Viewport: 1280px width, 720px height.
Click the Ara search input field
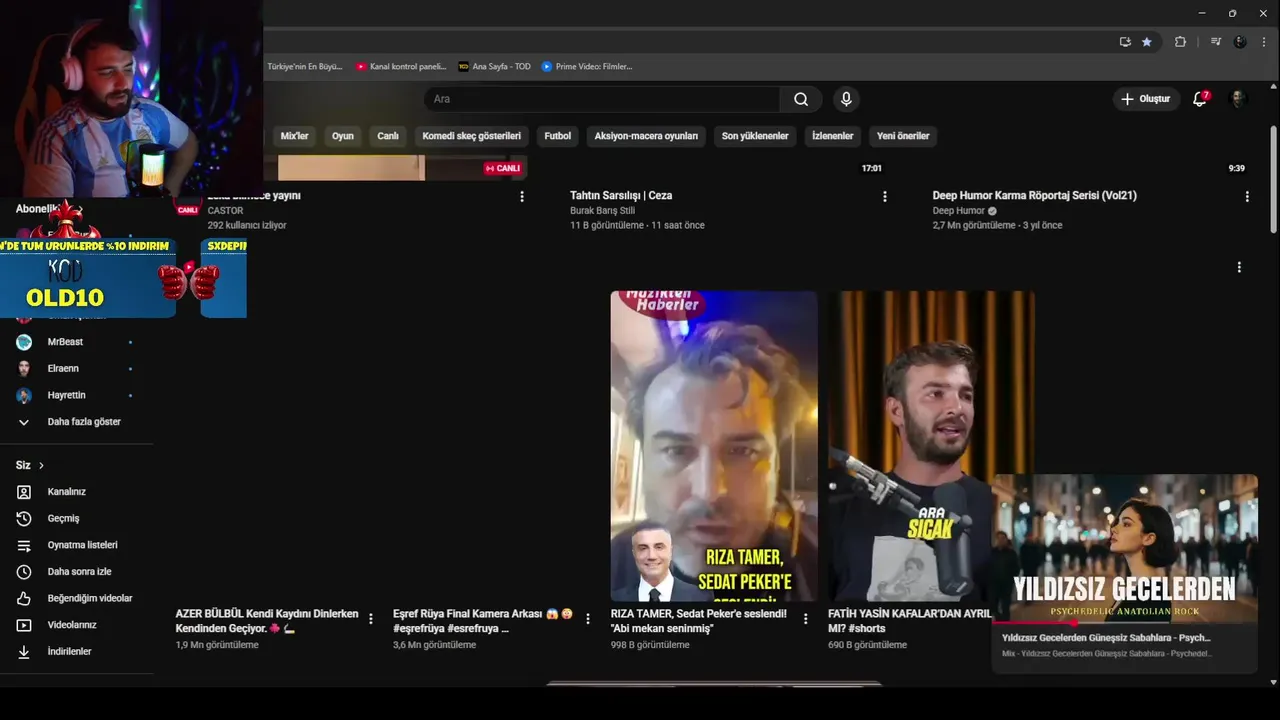coord(601,99)
